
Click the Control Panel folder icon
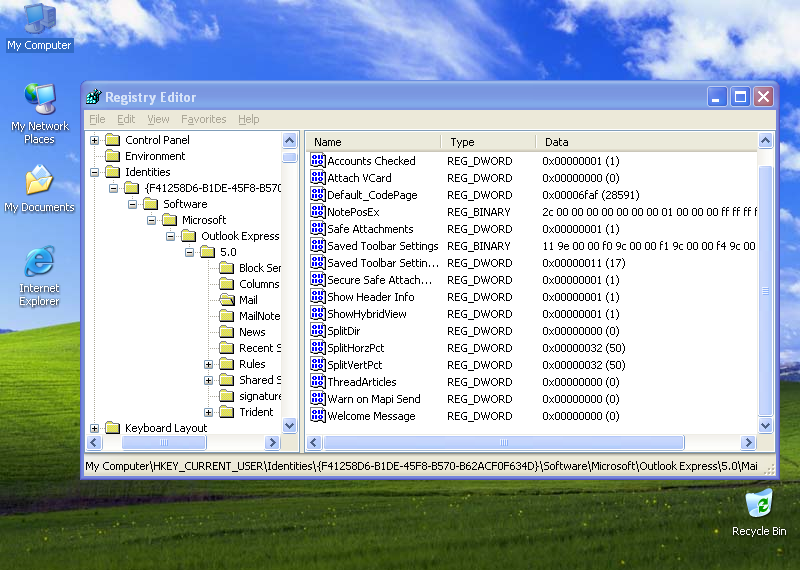(113, 140)
